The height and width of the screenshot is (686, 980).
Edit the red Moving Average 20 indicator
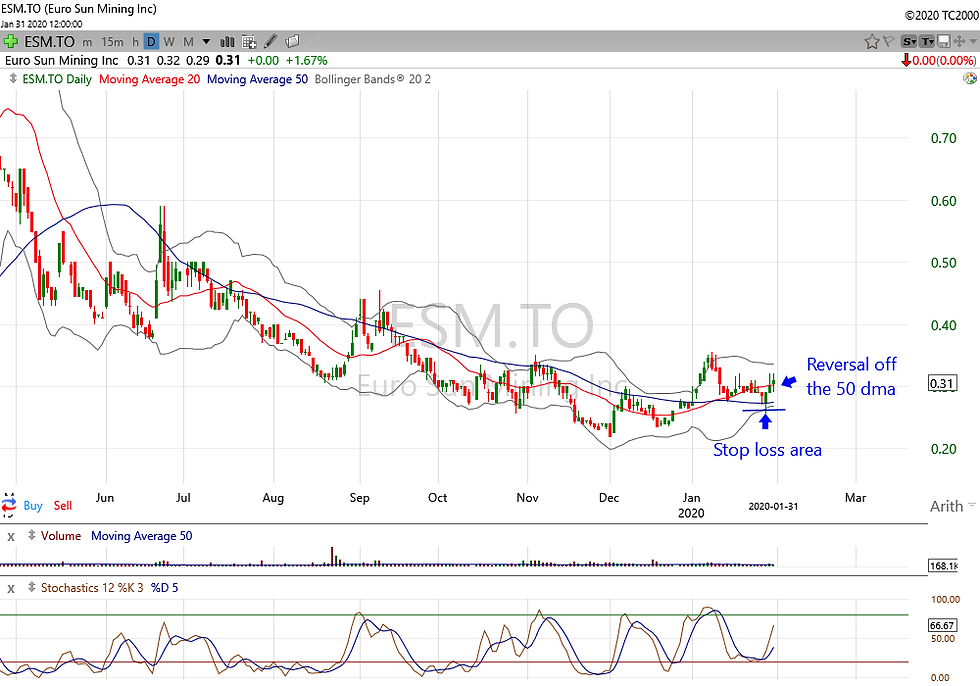pos(149,79)
